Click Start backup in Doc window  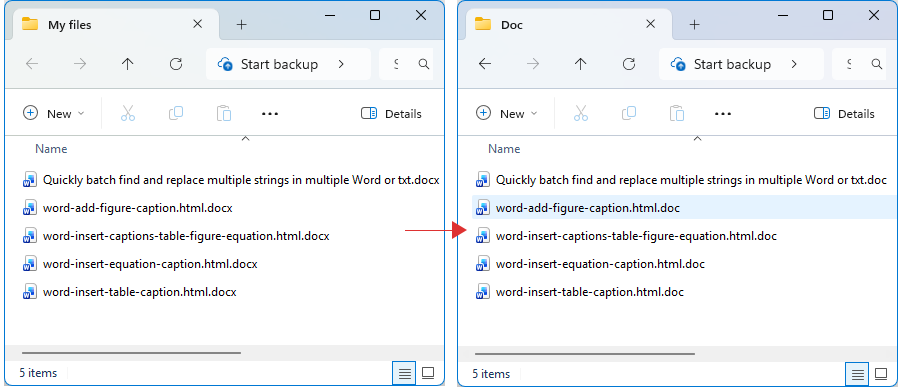pos(732,64)
